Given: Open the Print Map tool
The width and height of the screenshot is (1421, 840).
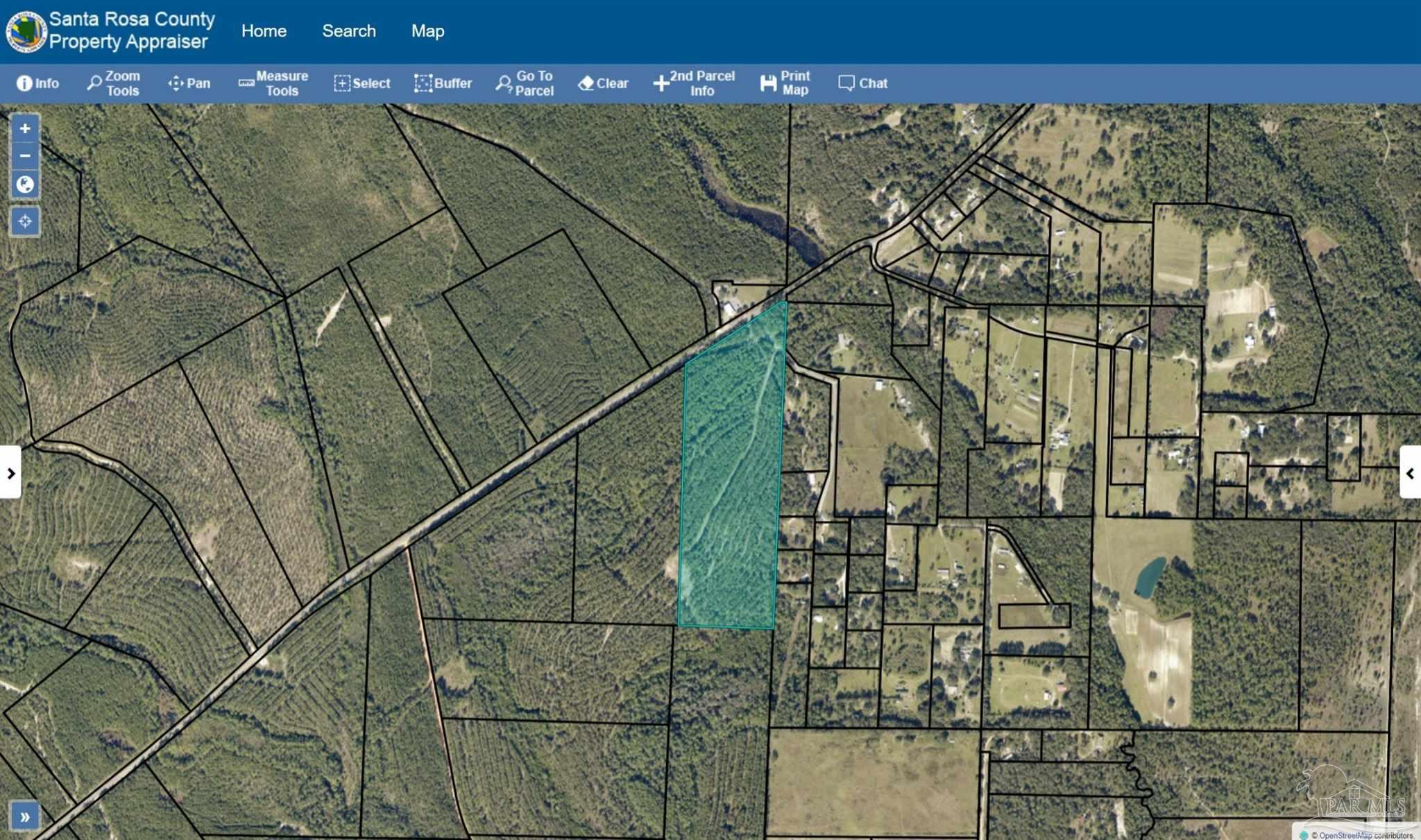Looking at the screenshot, I should pos(785,83).
